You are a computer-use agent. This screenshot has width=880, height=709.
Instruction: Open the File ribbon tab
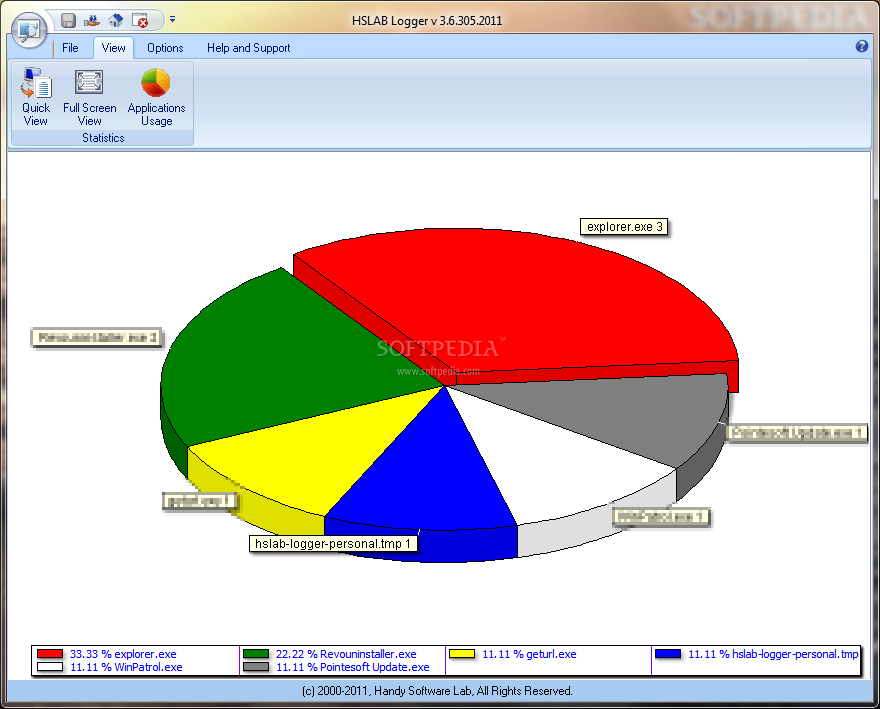pos(70,48)
